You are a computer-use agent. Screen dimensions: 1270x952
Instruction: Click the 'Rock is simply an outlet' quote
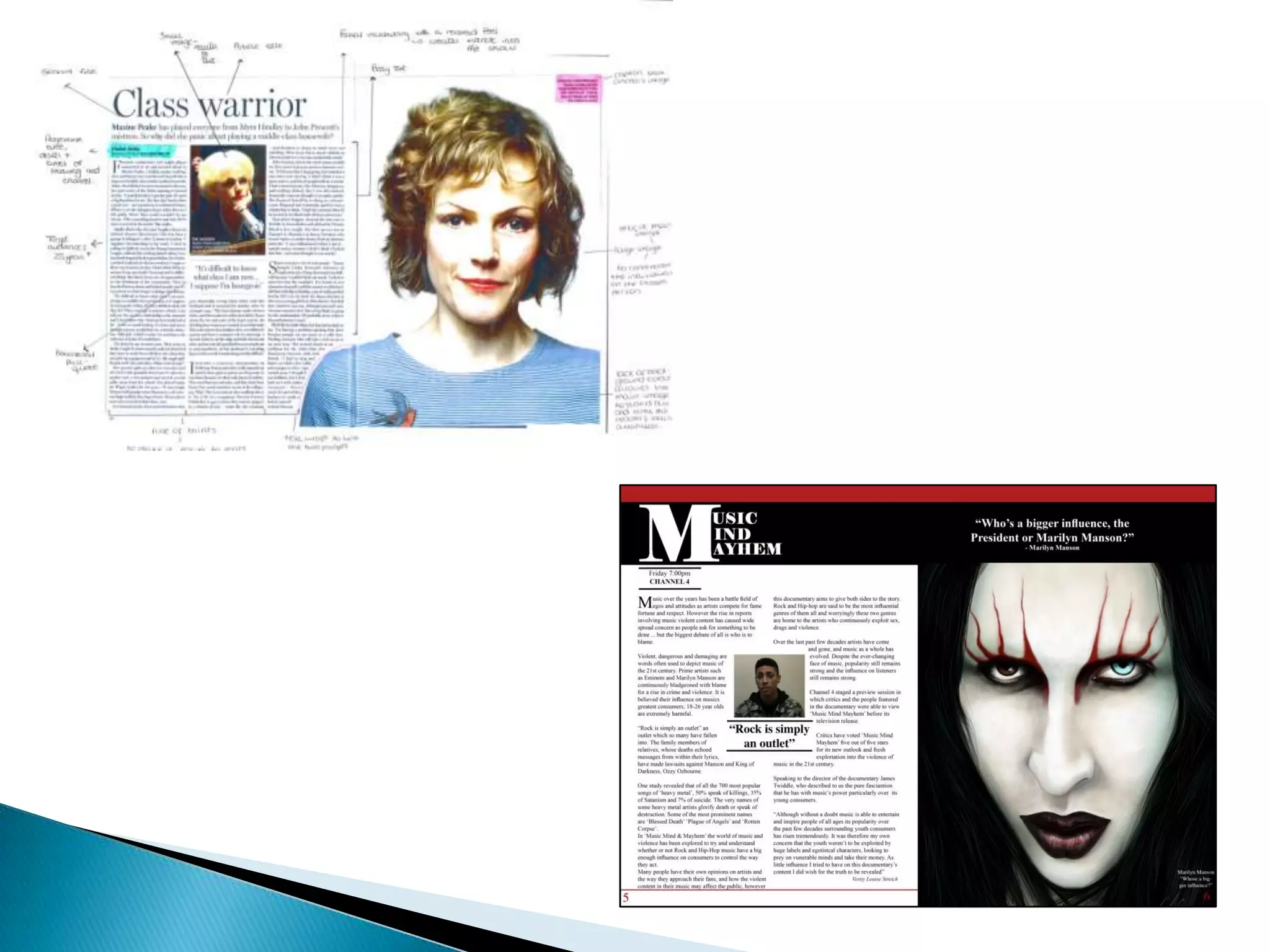tap(769, 736)
